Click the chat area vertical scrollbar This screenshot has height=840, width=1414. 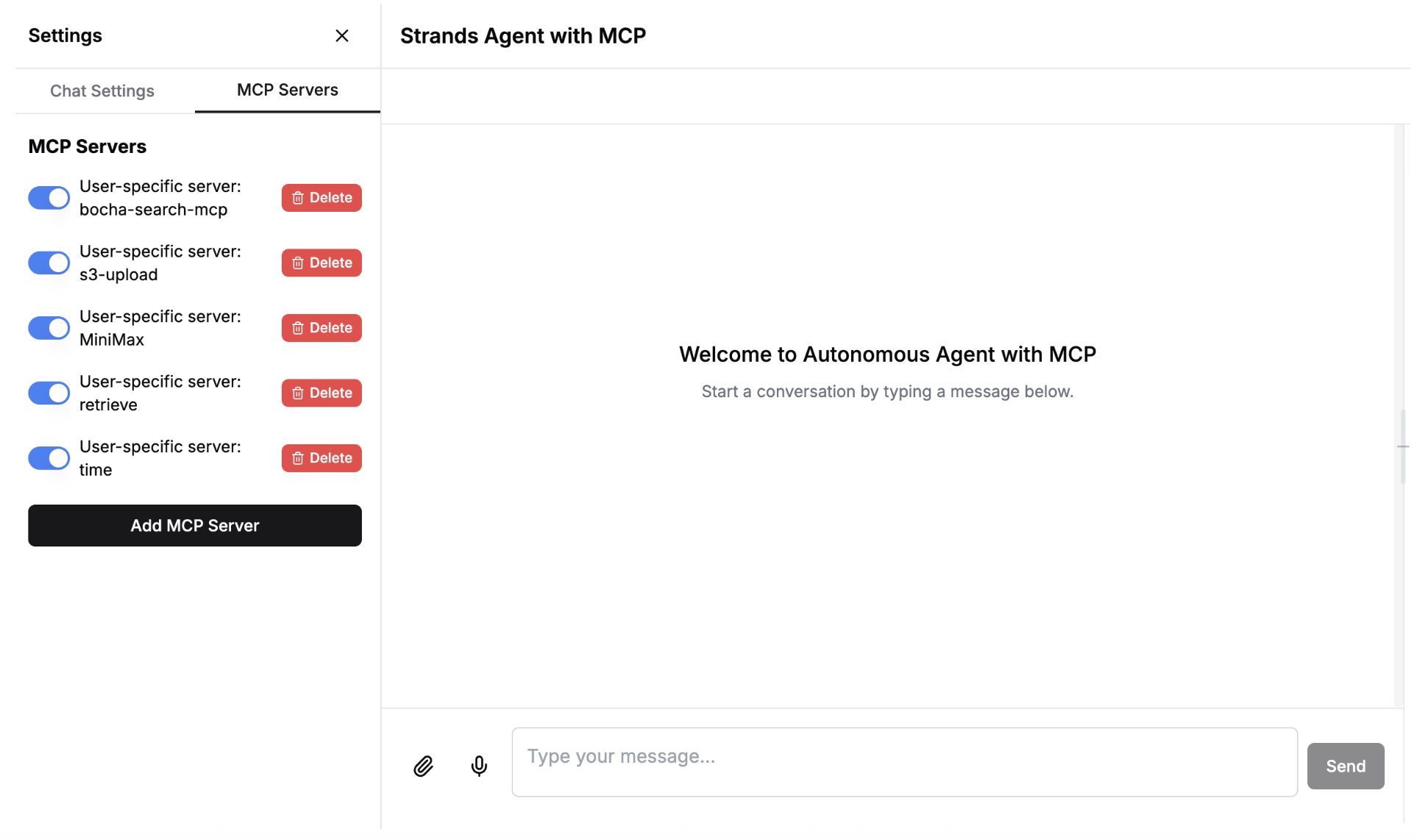click(x=1402, y=446)
